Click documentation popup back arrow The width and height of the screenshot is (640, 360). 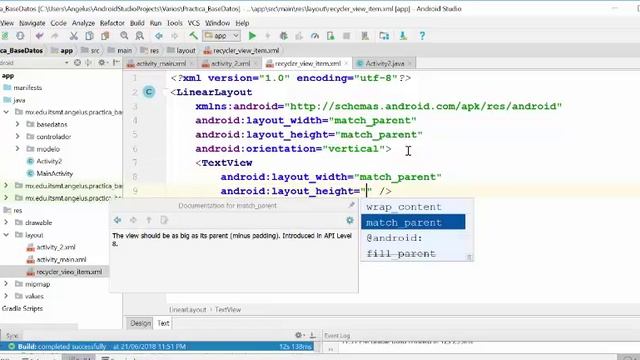[x=118, y=220]
